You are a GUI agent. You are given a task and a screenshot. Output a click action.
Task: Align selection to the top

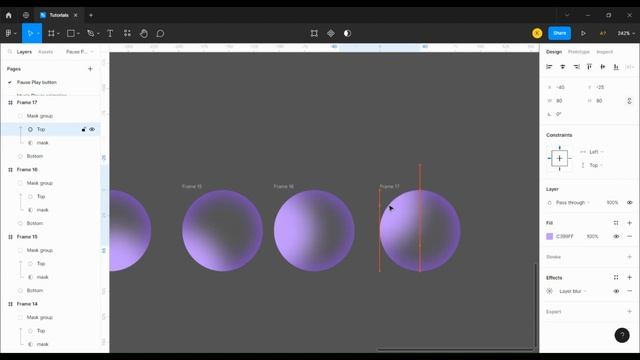(589, 67)
